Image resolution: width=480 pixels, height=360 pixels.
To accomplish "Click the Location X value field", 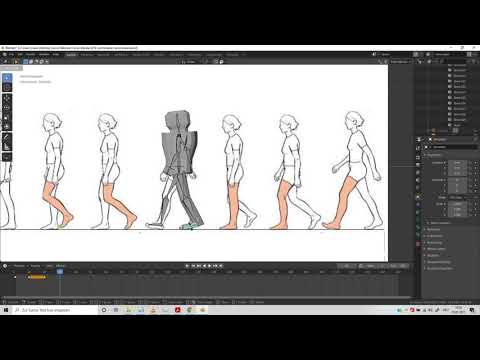I will click(457, 163).
